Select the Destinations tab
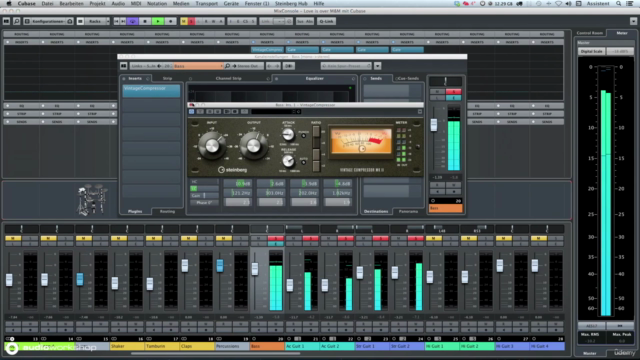Image resolution: width=640 pixels, height=360 pixels. [376, 211]
